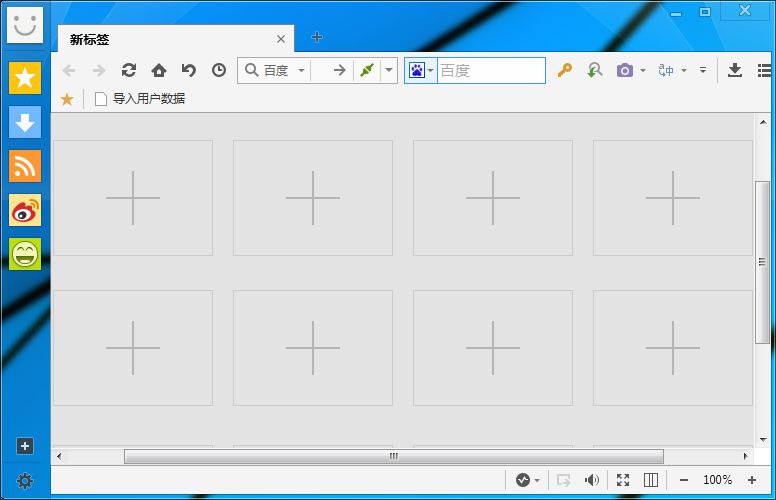Image resolution: width=776 pixels, height=500 pixels.
Task: Expand the 百度 address bar search dropdown
Action: 301,70
